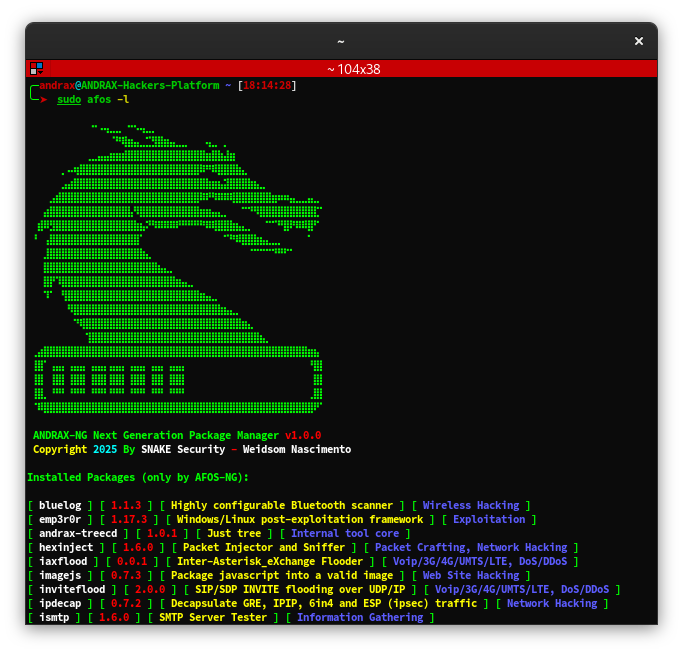Click 'Packet Injector and Sniffer' description
683x653 pixels.
click(264, 547)
